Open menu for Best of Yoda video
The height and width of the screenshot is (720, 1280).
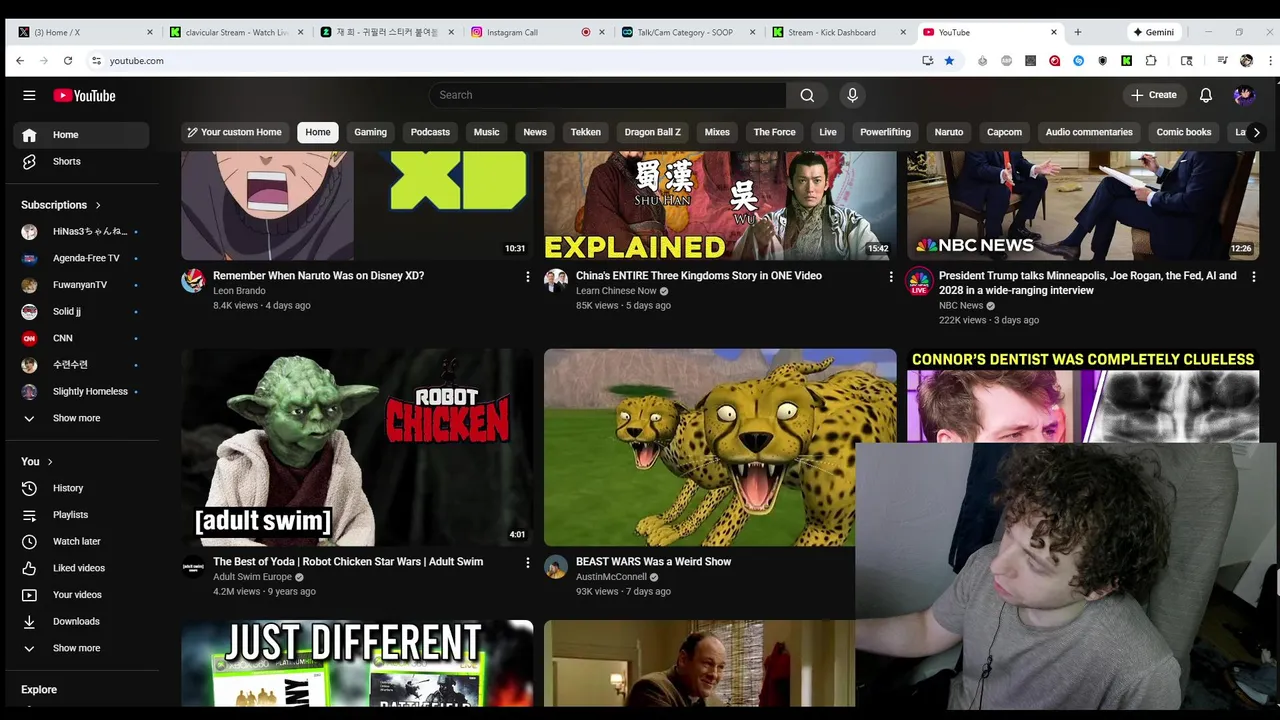[528, 563]
